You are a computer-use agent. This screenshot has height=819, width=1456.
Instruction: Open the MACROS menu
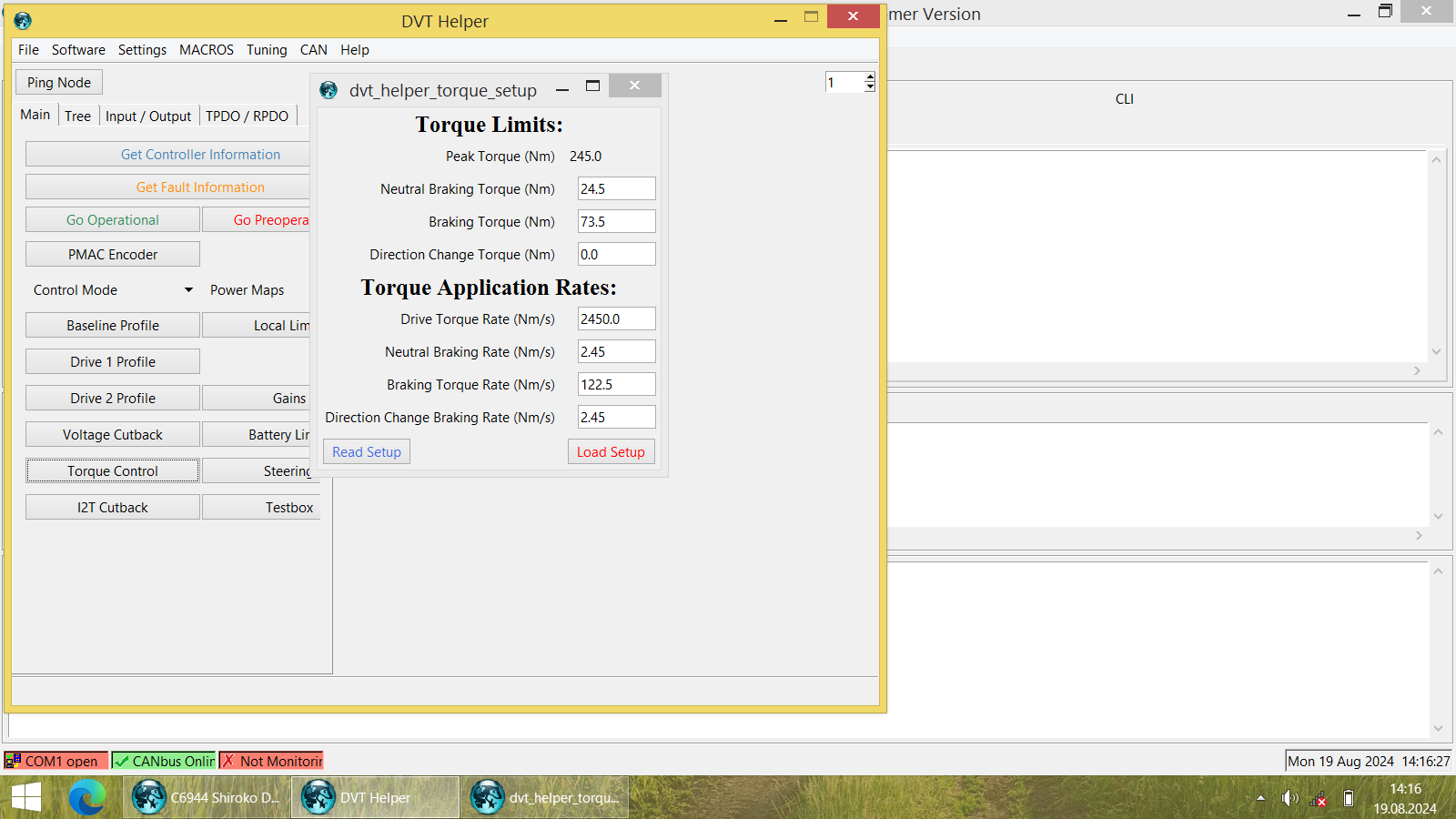[206, 50]
